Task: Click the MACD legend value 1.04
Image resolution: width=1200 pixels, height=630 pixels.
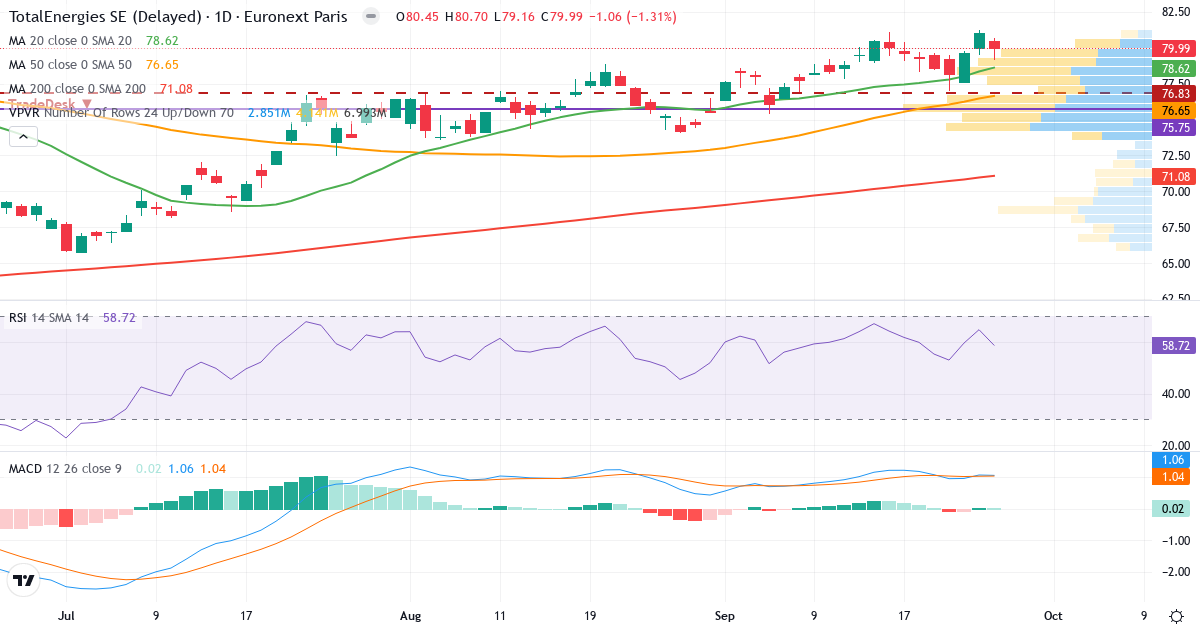Action: [x=213, y=468]
